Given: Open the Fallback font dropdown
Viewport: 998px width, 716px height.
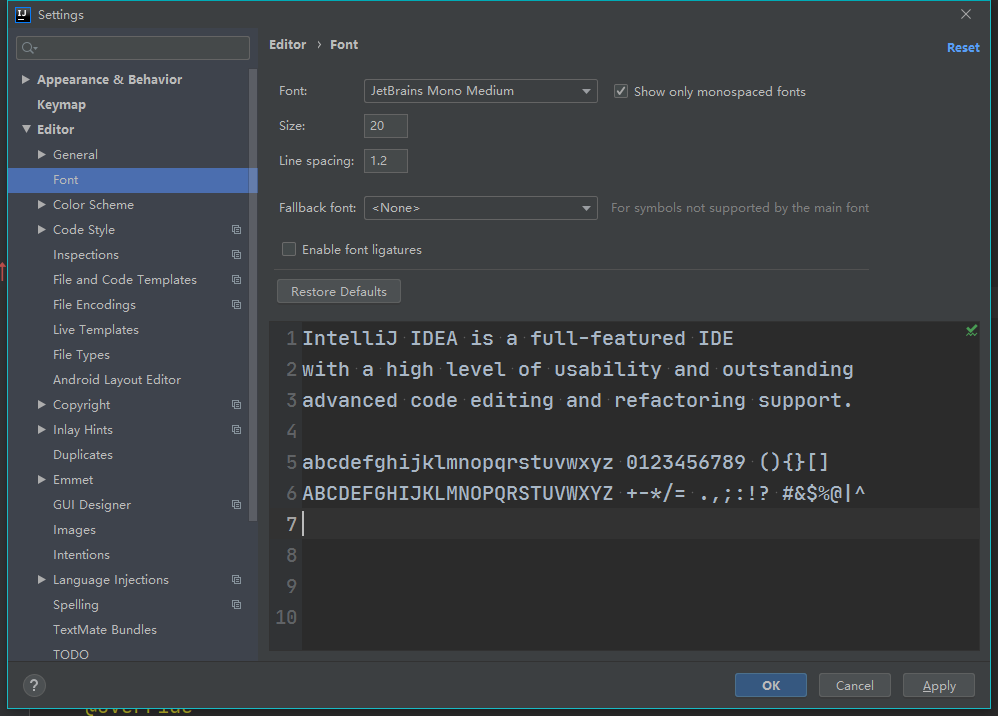Looking at the screenshot, I should (480, 207).
